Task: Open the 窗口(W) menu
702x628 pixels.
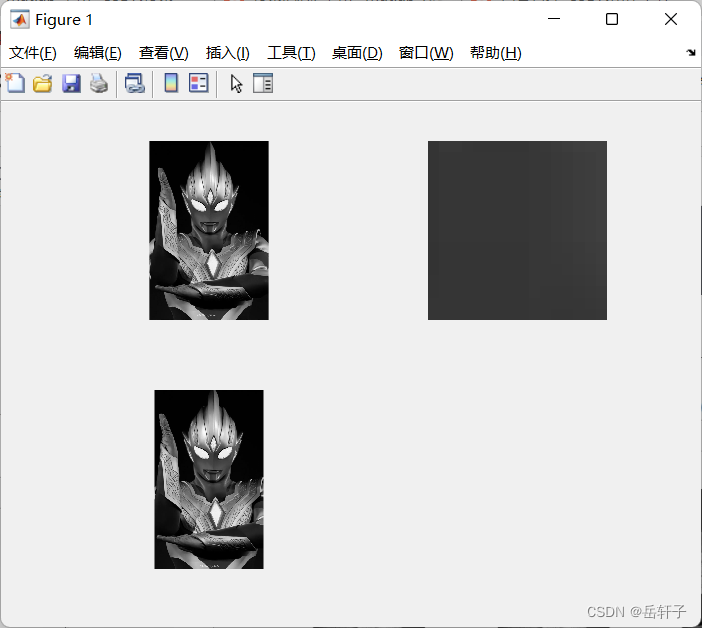Action: point(426,53)
